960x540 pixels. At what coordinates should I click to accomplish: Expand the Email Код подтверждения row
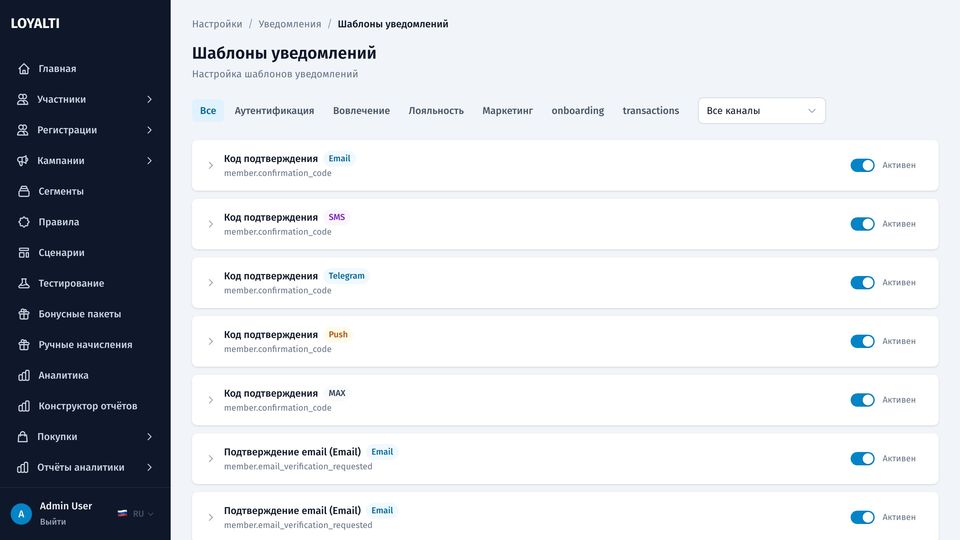[211, 165]
